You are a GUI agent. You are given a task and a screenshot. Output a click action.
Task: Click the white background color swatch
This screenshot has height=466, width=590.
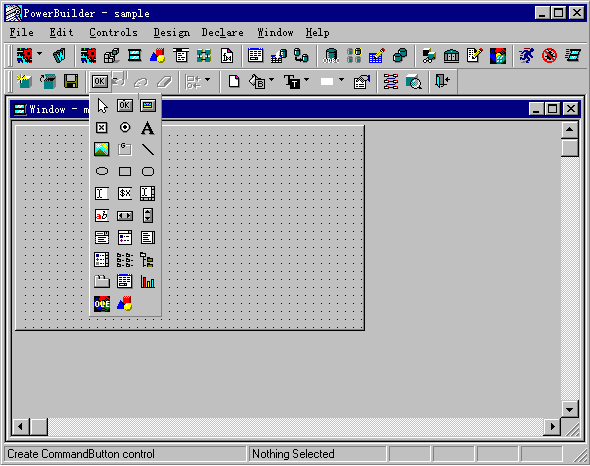pos(327,81)
